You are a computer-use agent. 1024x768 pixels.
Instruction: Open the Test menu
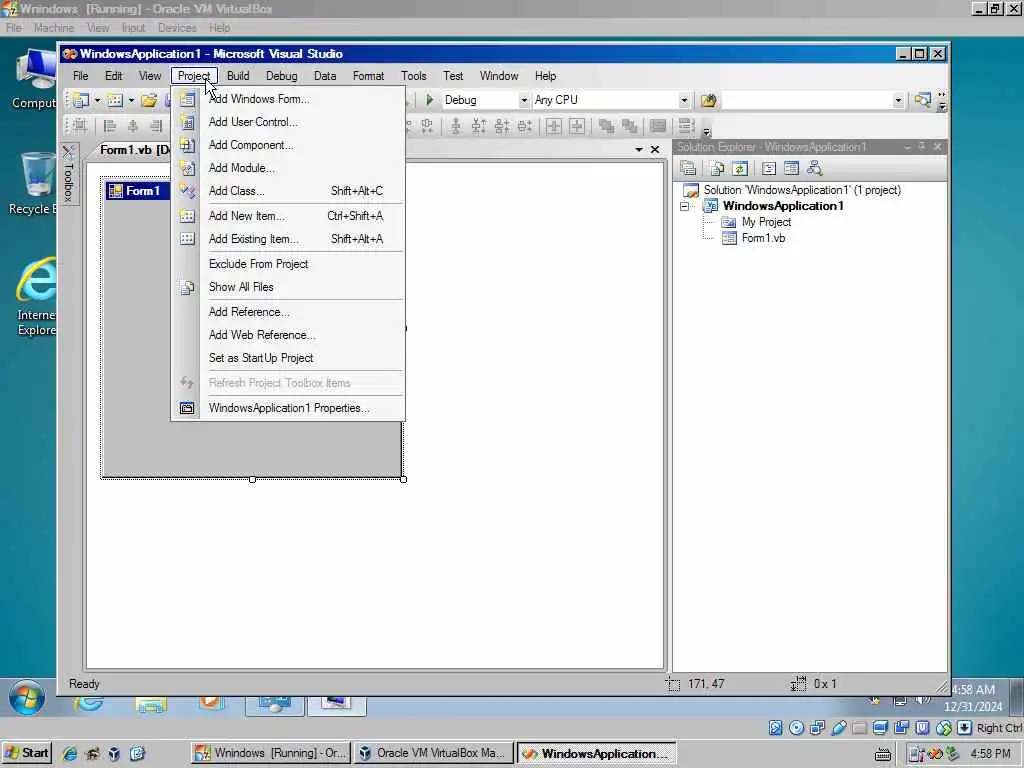(453, 76)
